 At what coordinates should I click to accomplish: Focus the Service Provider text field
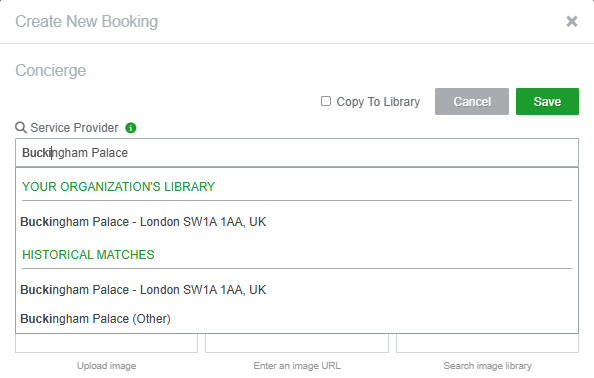pos(297,153)
